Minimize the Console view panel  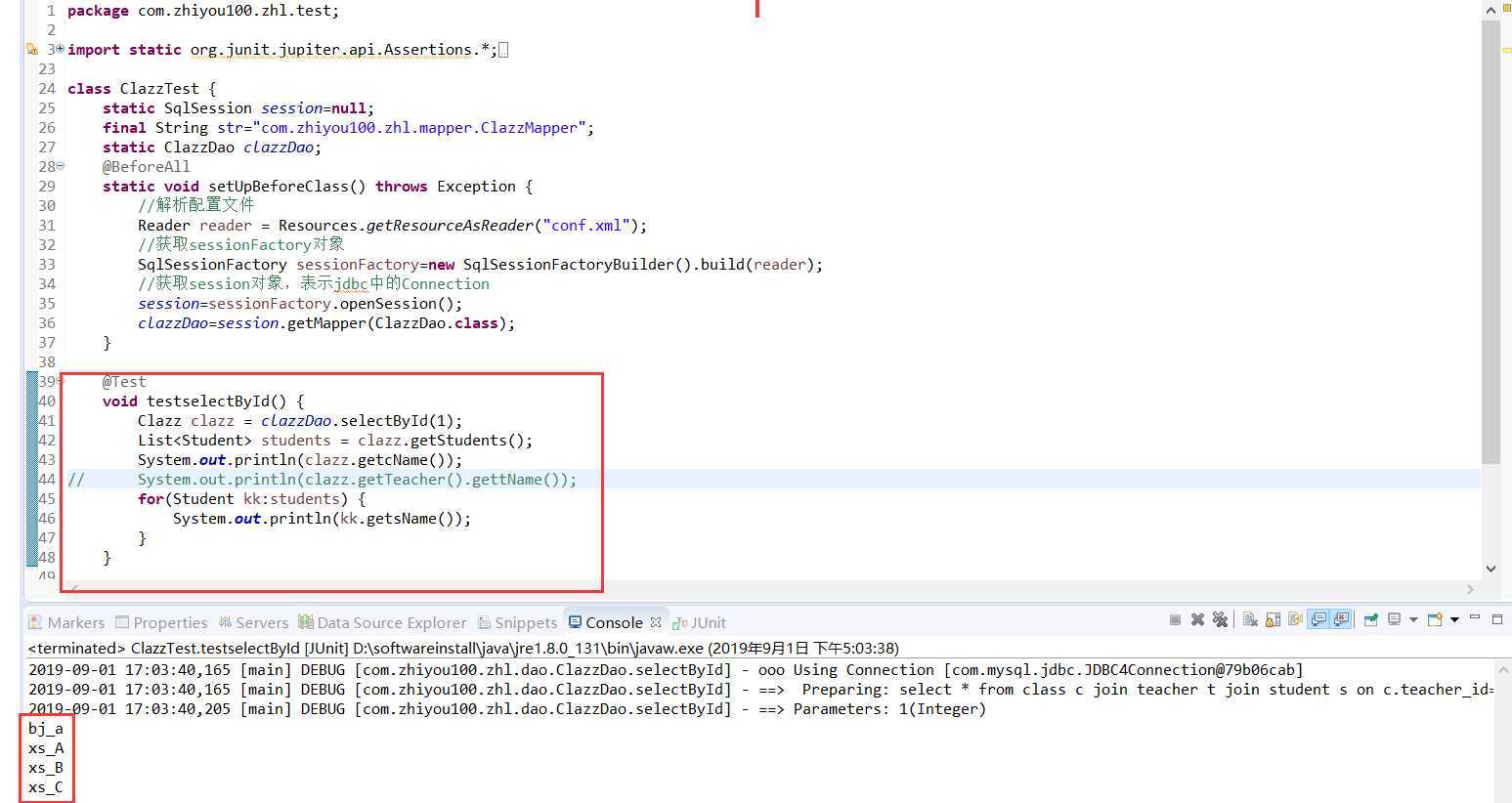(1475, 617)
